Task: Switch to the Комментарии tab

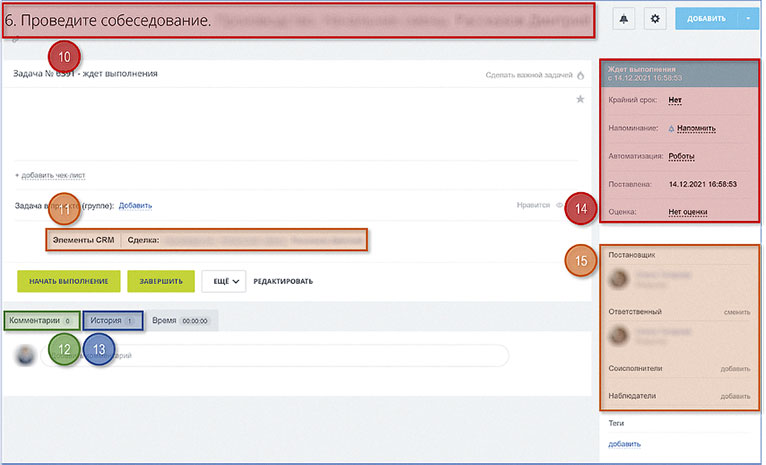Action: [x=42, y=321]
